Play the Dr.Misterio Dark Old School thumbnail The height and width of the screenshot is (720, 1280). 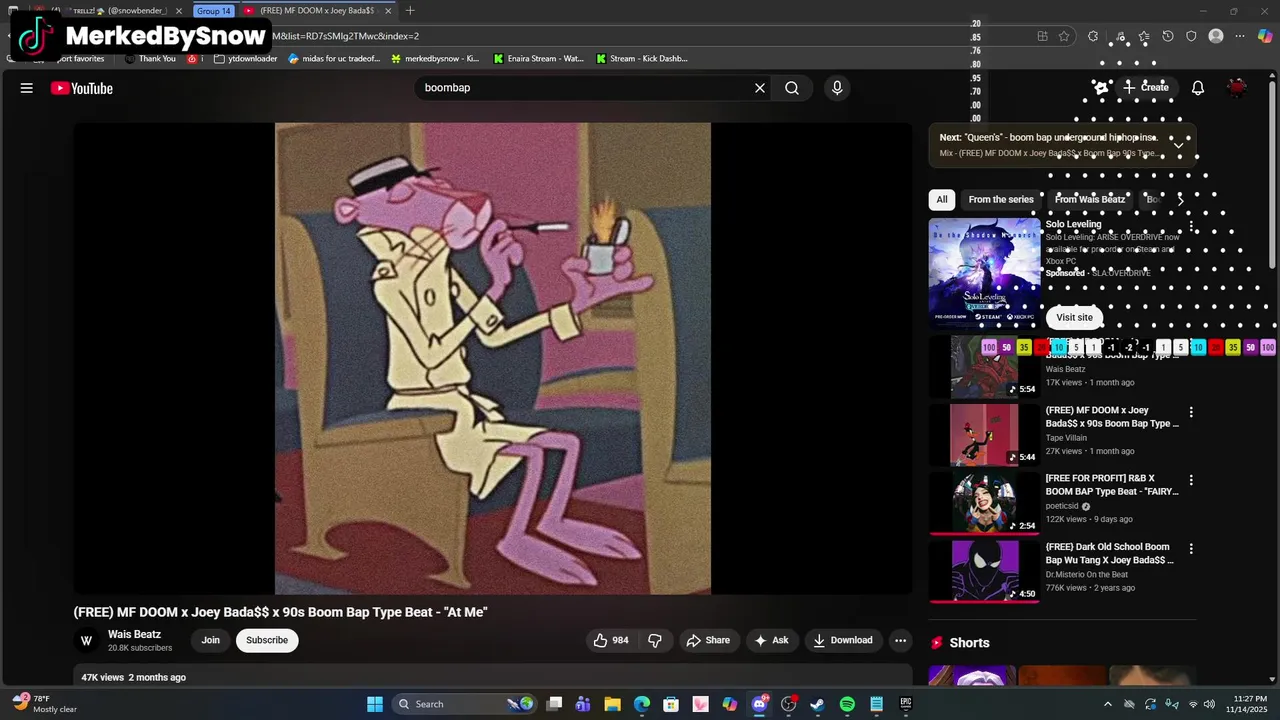click(x=984, y=571)
